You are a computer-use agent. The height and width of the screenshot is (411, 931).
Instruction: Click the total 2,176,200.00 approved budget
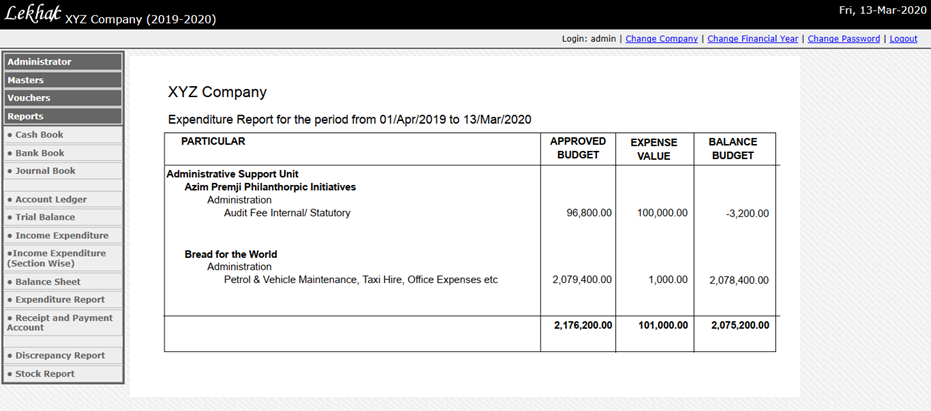583,325
